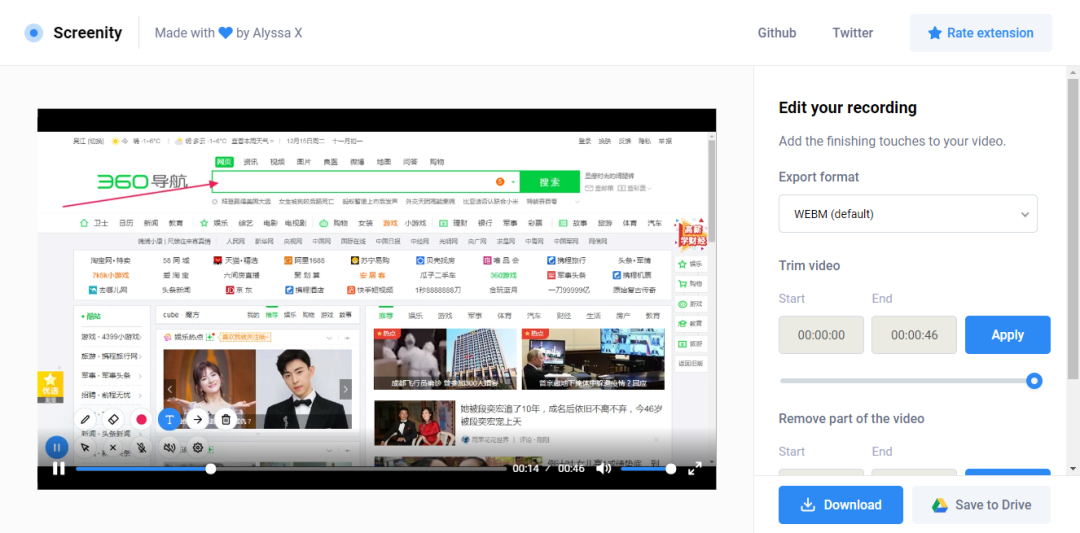This screenshot has width=1080, height=533.
Task: Click 'Add the finishing touches to your video.'
Action: 892,142
